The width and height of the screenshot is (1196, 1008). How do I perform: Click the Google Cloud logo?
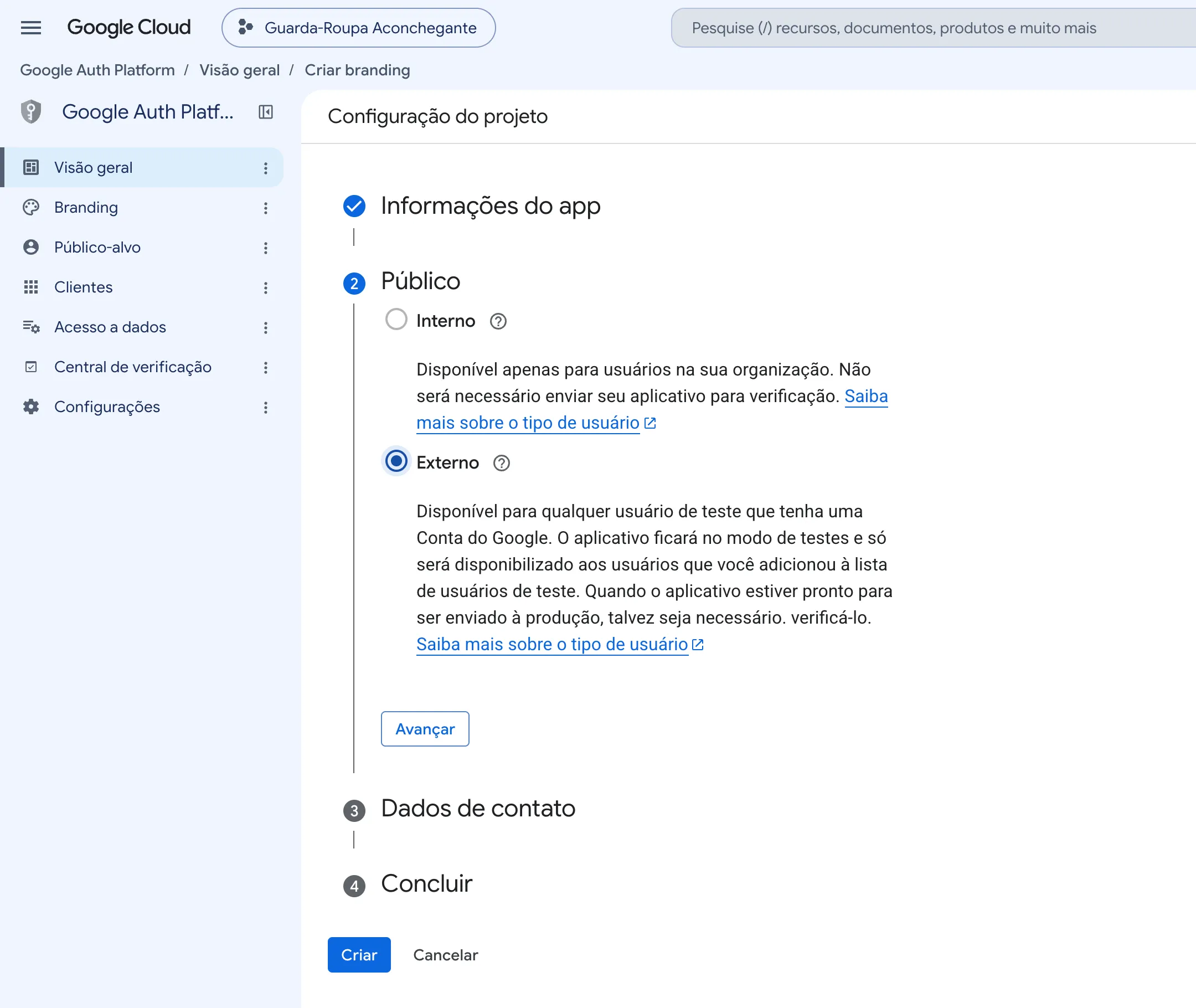point(128,28)
